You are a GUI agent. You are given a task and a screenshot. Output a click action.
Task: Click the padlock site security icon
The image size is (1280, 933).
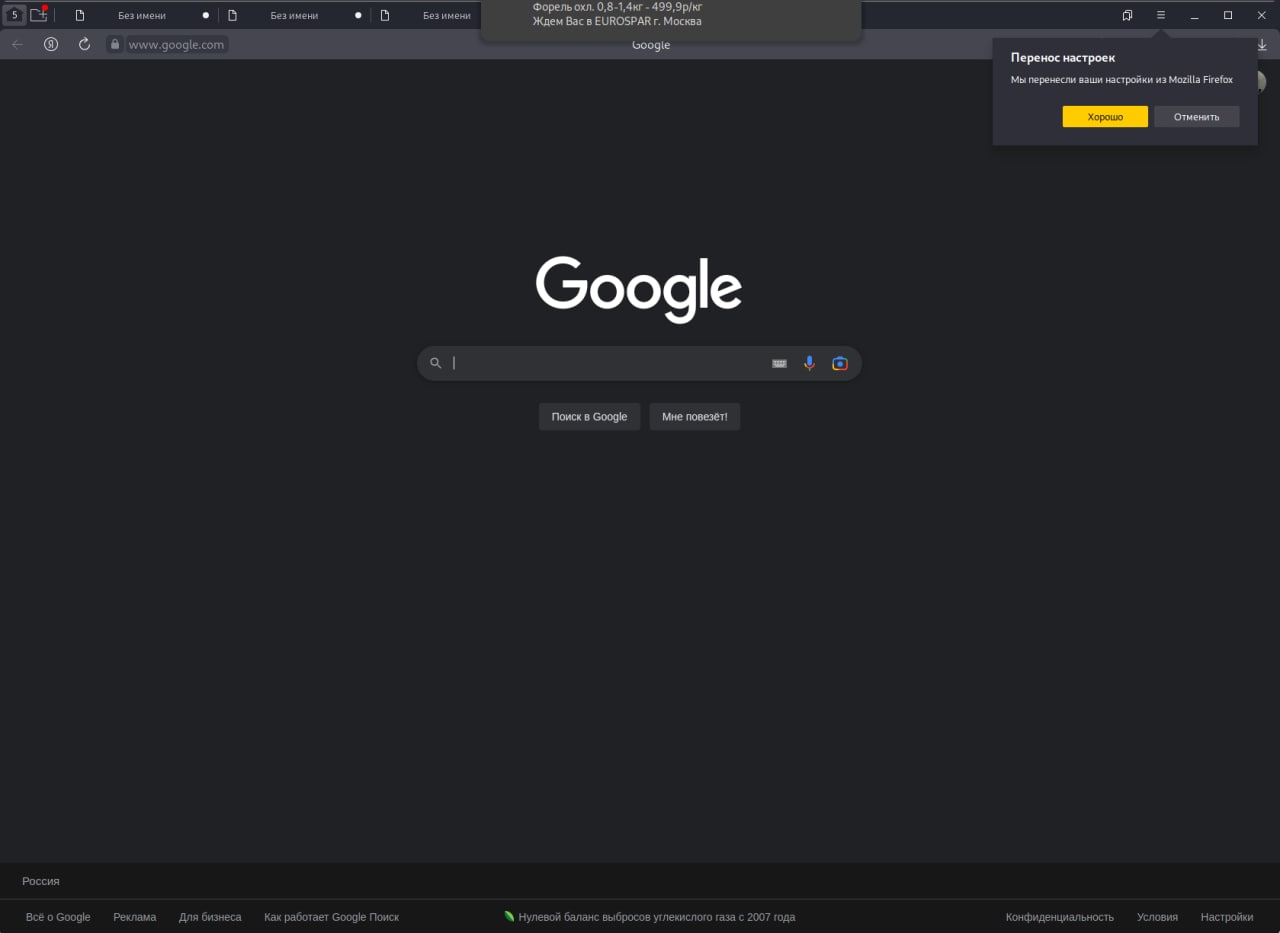115,44
